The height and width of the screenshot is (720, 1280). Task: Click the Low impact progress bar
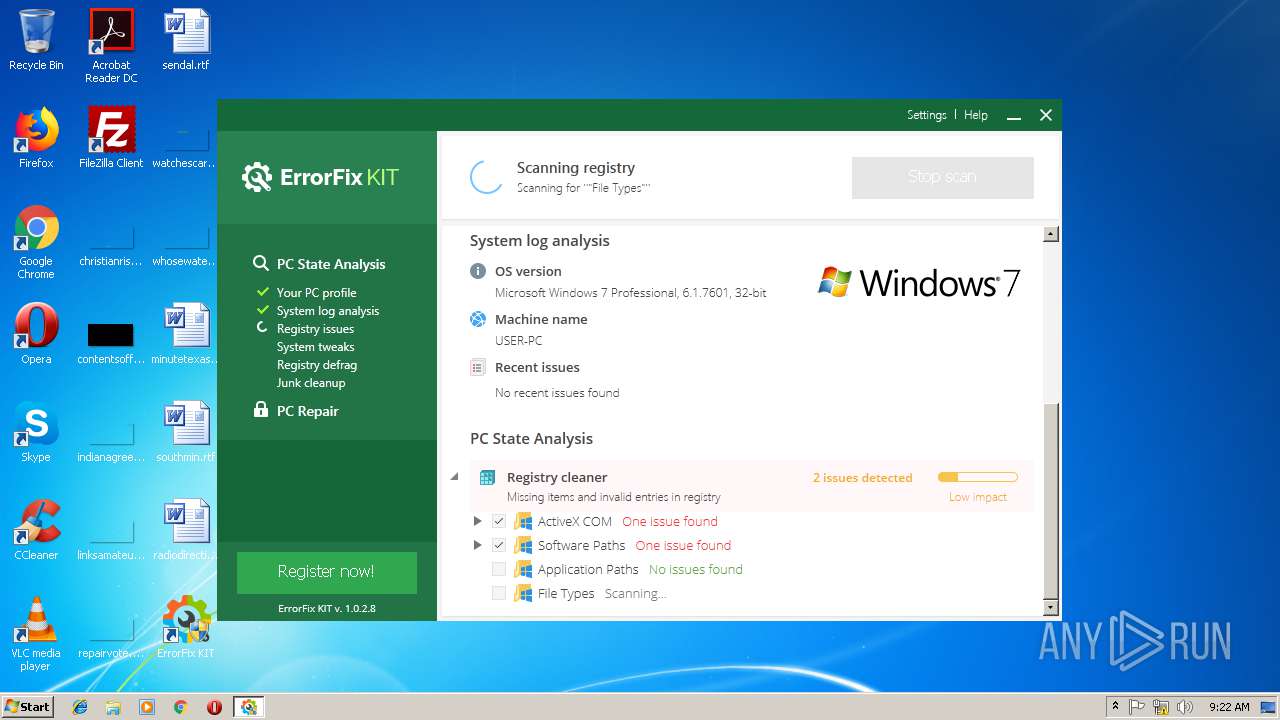tap(978, 477)
